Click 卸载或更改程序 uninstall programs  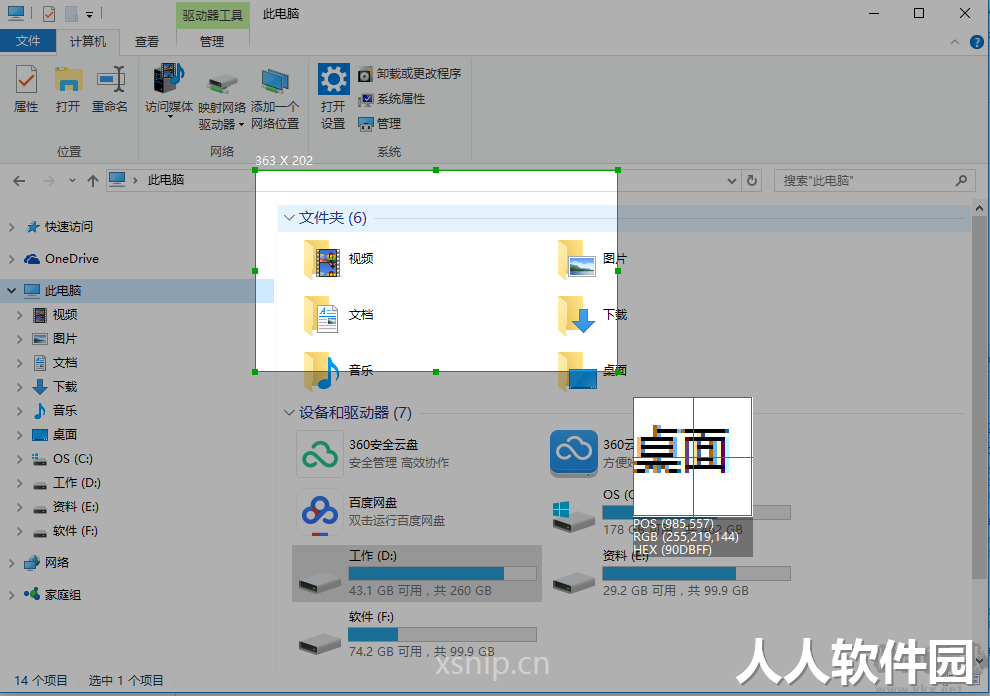410,74
